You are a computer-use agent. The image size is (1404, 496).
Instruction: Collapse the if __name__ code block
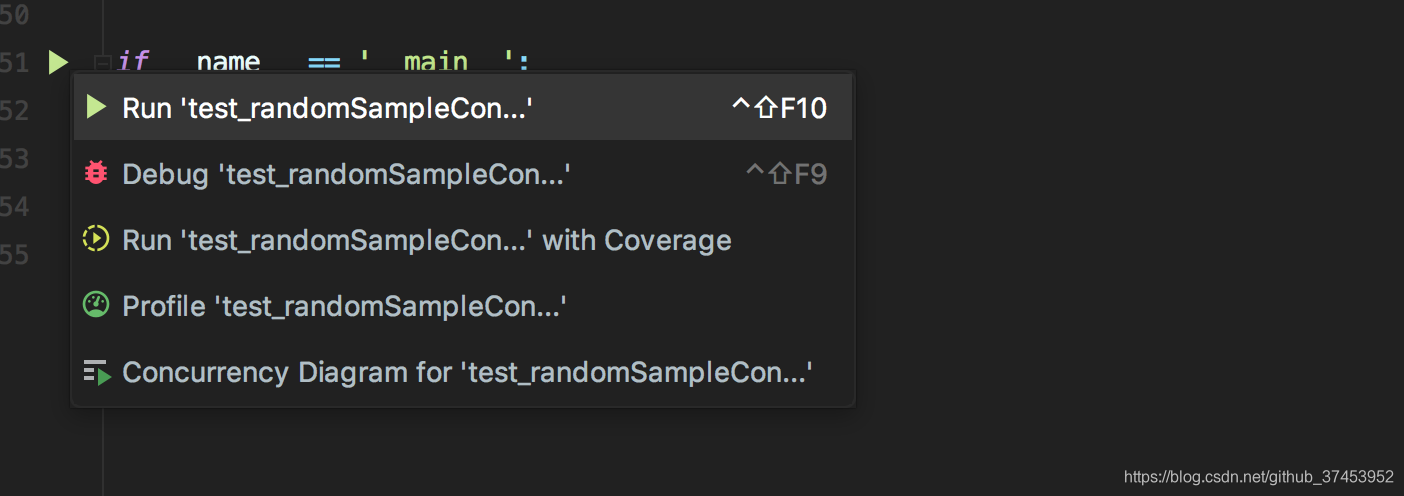coord(102,63)
